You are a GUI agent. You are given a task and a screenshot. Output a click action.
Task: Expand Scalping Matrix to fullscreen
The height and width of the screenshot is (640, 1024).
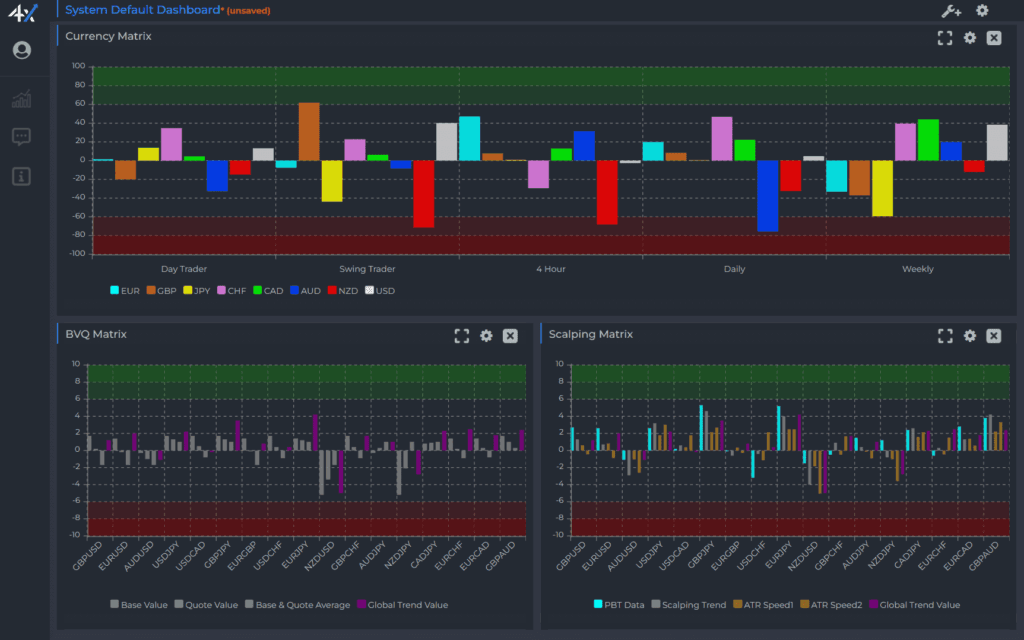945,336
